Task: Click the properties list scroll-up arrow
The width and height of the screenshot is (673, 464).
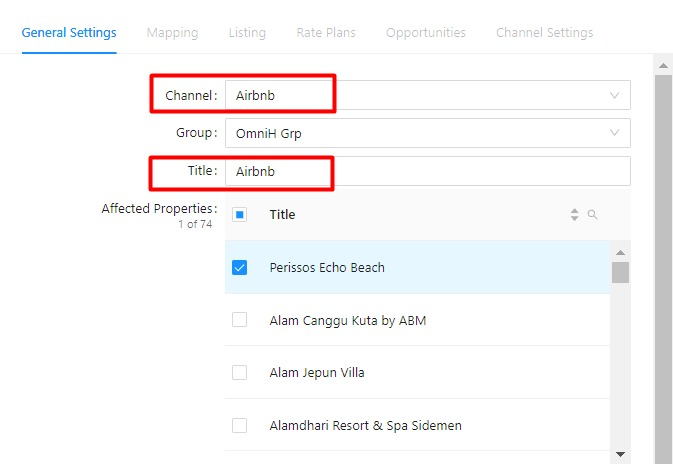Action: click(x=620, y=252)
